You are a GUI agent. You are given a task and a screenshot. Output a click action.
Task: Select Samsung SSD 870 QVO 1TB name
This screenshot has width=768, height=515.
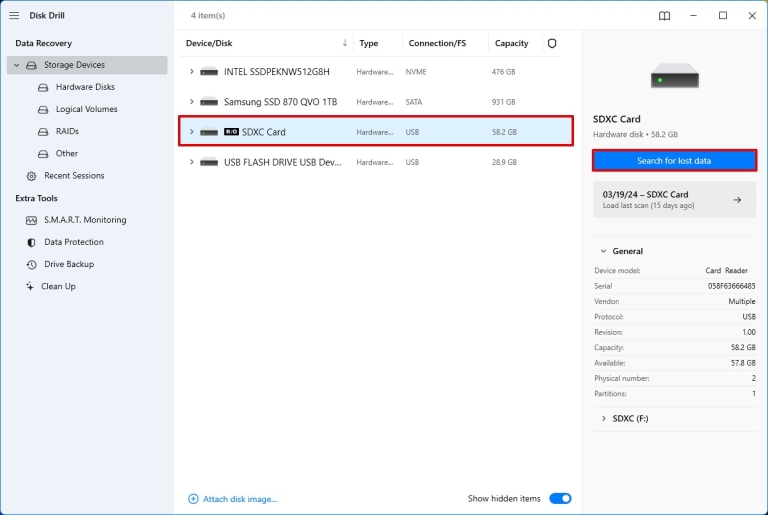click(x=281, y=102)
